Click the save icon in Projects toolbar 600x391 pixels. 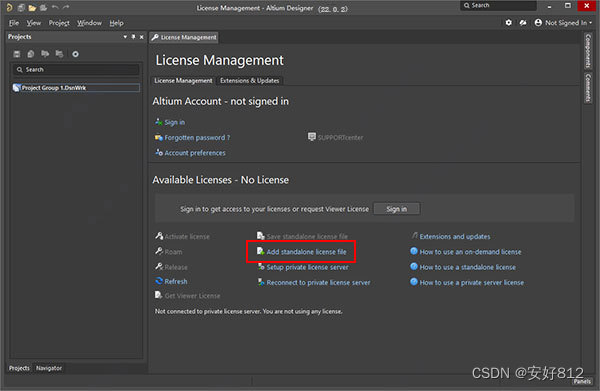coord(17,54)
